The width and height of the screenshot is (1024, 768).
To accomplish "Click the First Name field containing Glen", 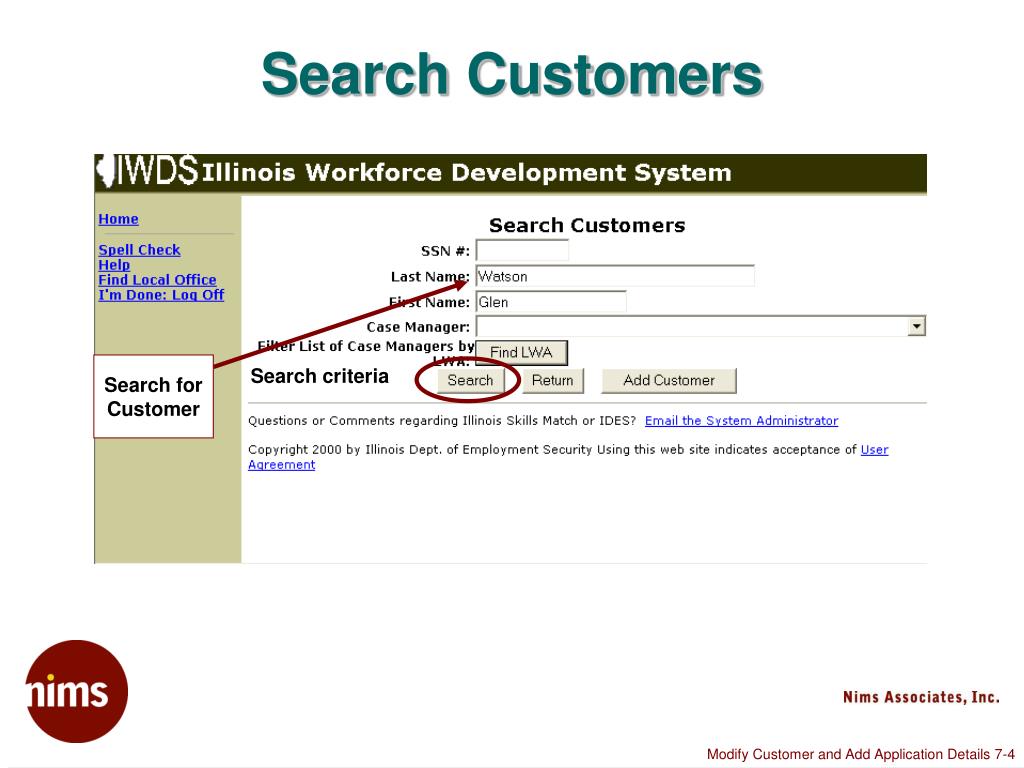I will pyautogui.click(x=551, y=302).
